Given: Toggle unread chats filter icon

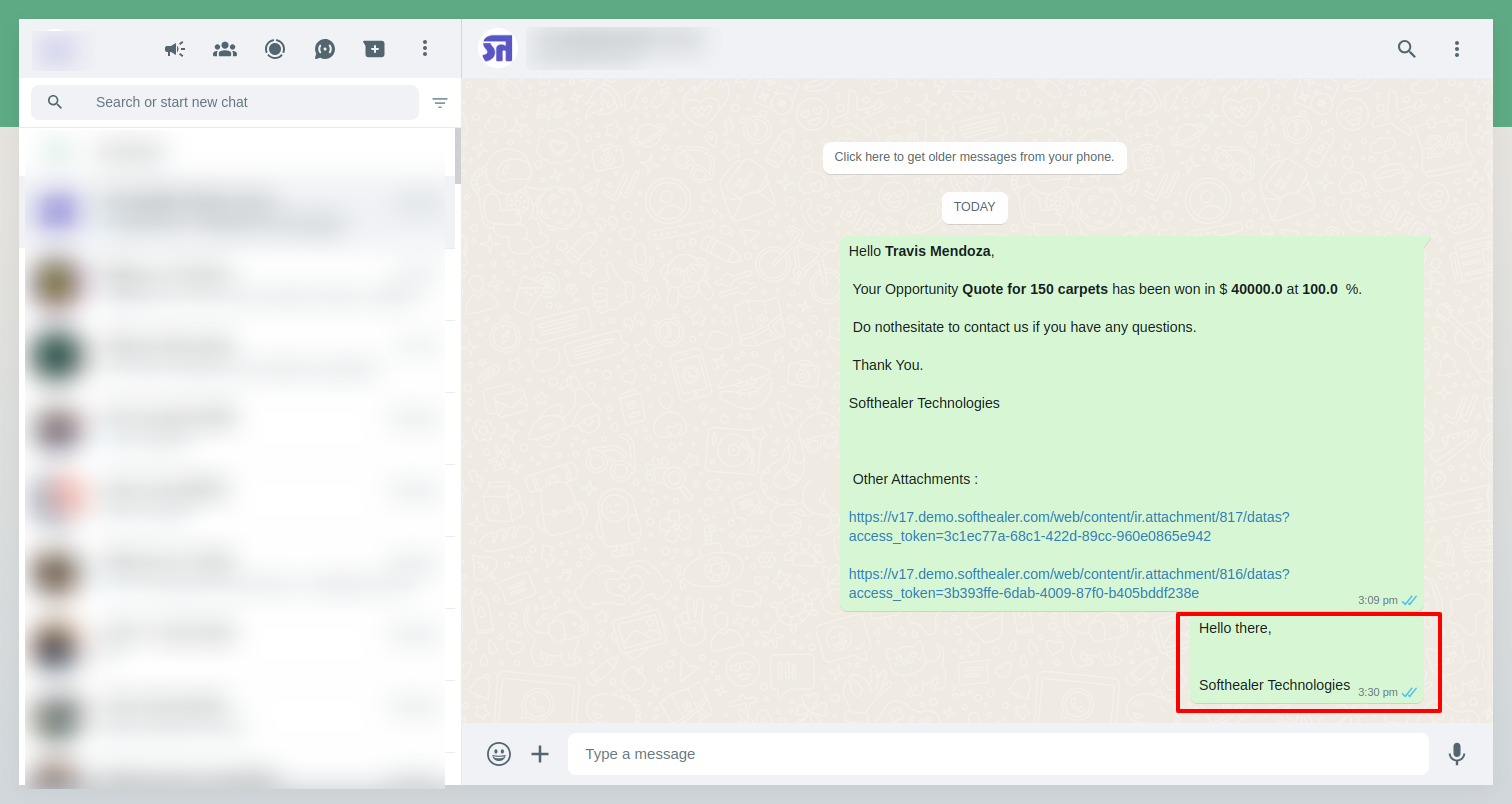Looking at the screenshot, I should 440,102.
